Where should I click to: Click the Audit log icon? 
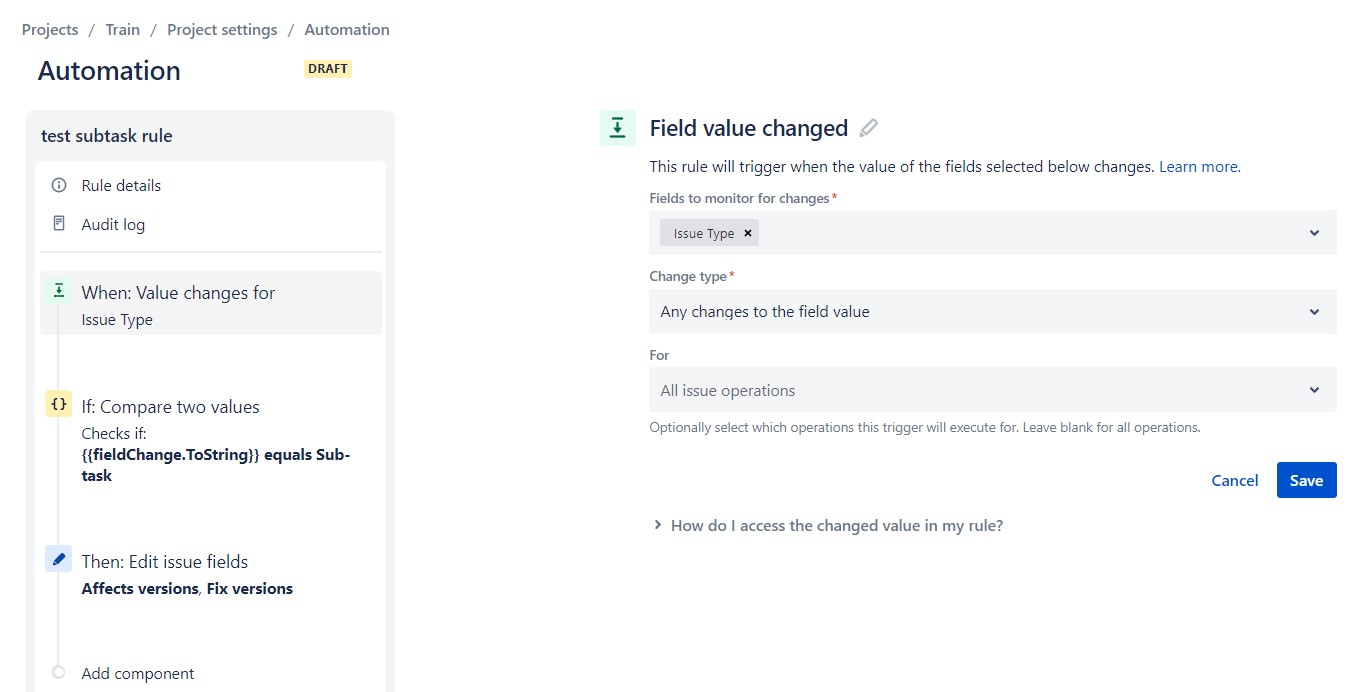[x=57, y=224]
